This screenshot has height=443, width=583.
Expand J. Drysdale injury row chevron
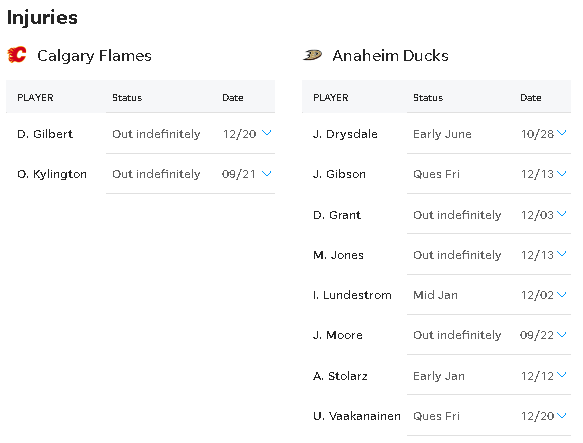click(x=561, y=133)
